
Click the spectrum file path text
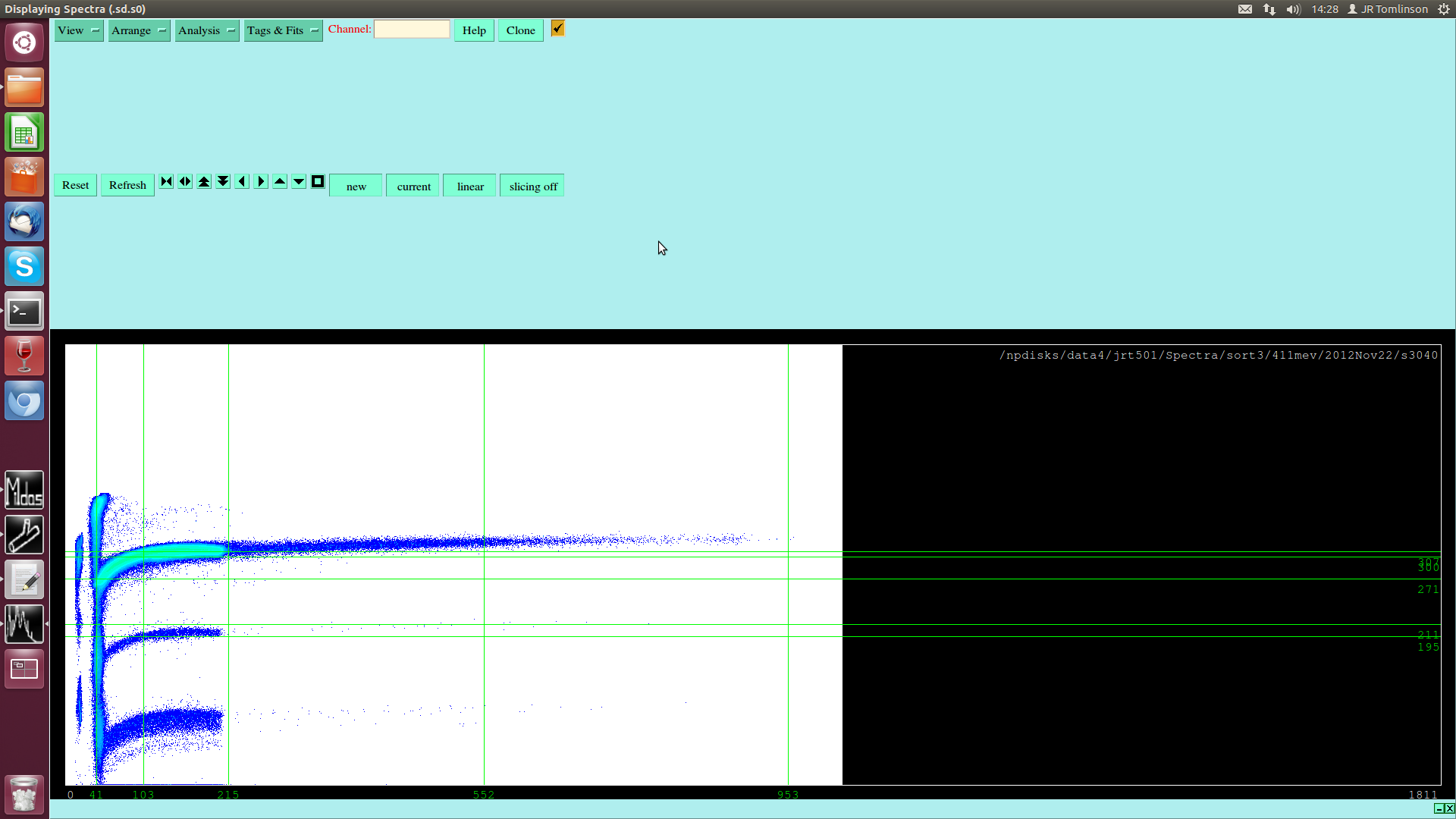(1219, 355)
